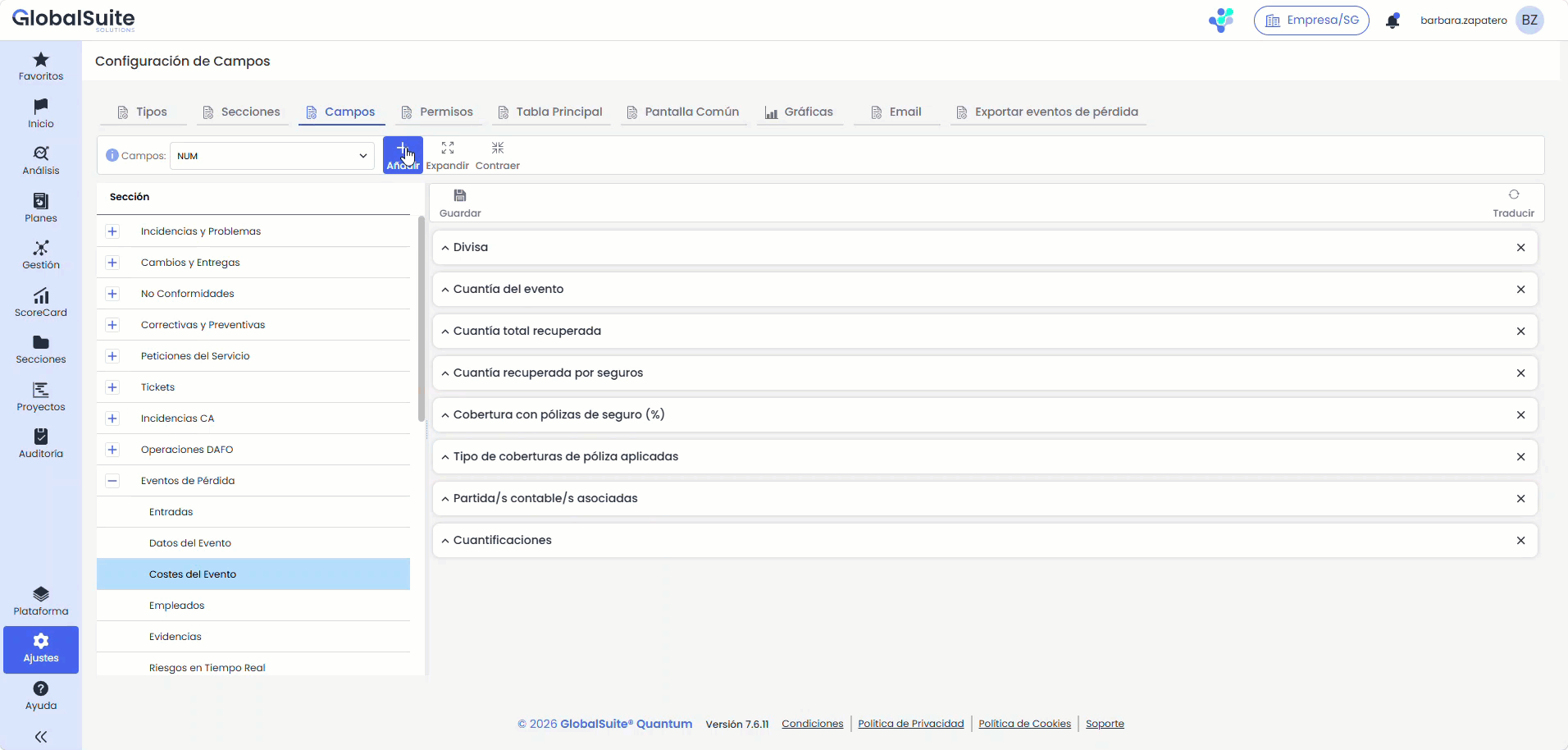Expand Incidencias y Problemas tree node

112,231
